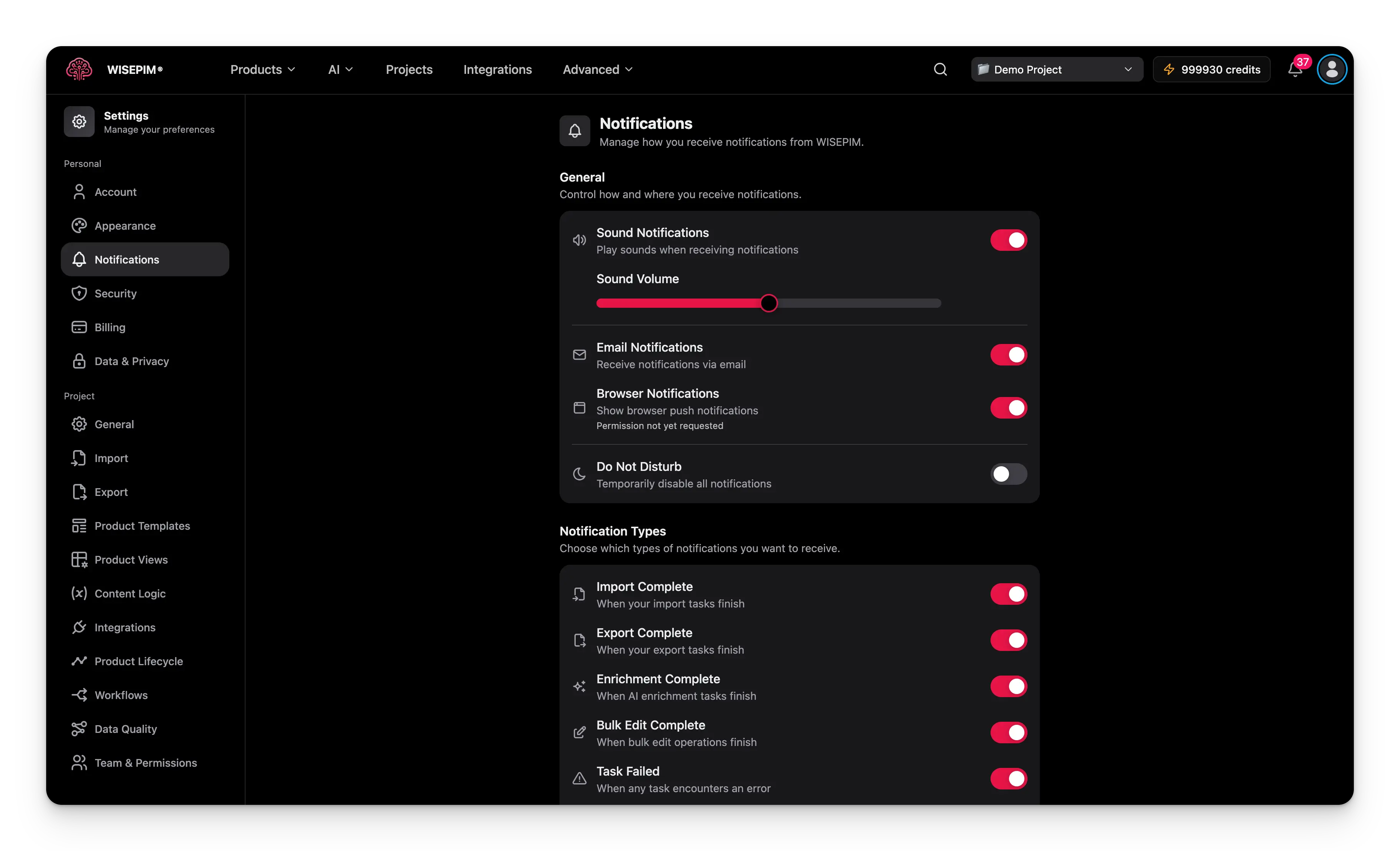Image resolution: width=1400 pixels, height=851 pixels.
Task: Open Data Quality via the scatter icon
Action: tap(79, 728)
